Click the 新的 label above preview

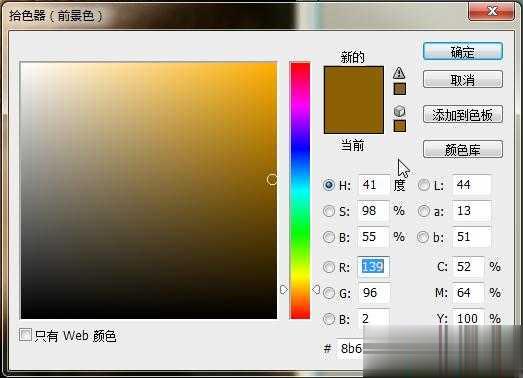pyautogui.click(x=353, y=57)
